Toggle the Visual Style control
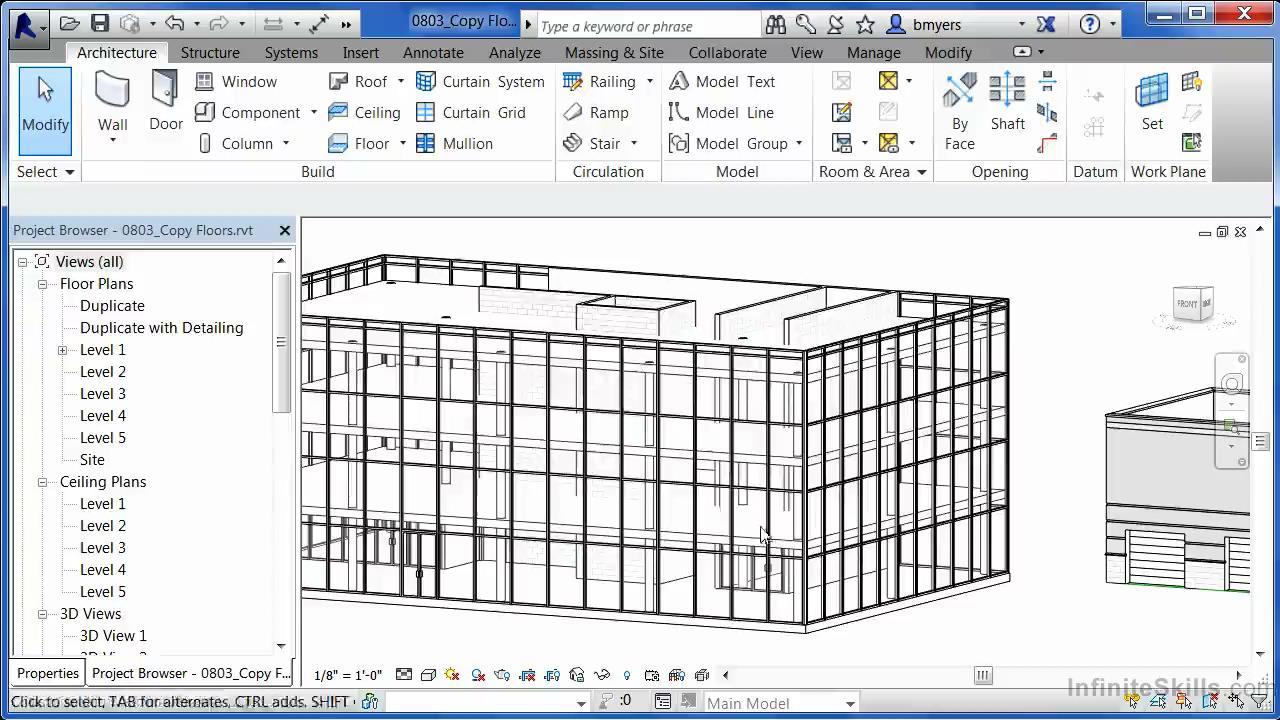The width and height of the screenshot is (1280, 720). pos(428,675)
